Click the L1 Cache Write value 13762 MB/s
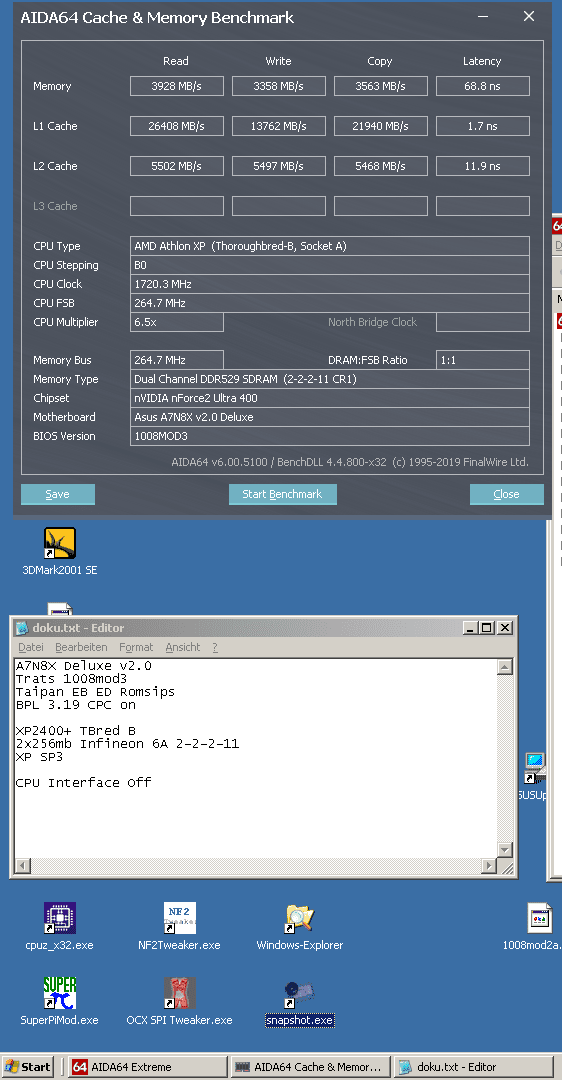The height and width of the screenshot is (1080, 562). click(x=279, y=126)
